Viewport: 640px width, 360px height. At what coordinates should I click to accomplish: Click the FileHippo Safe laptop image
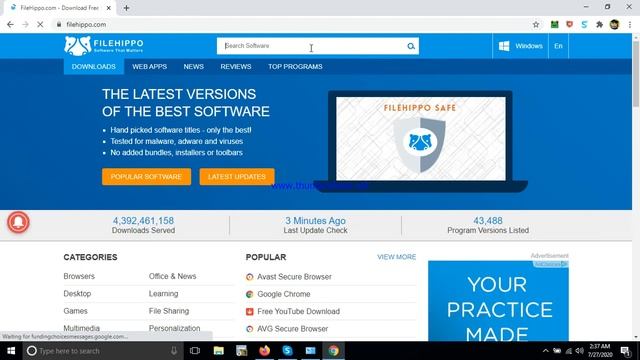coord(420,142)
